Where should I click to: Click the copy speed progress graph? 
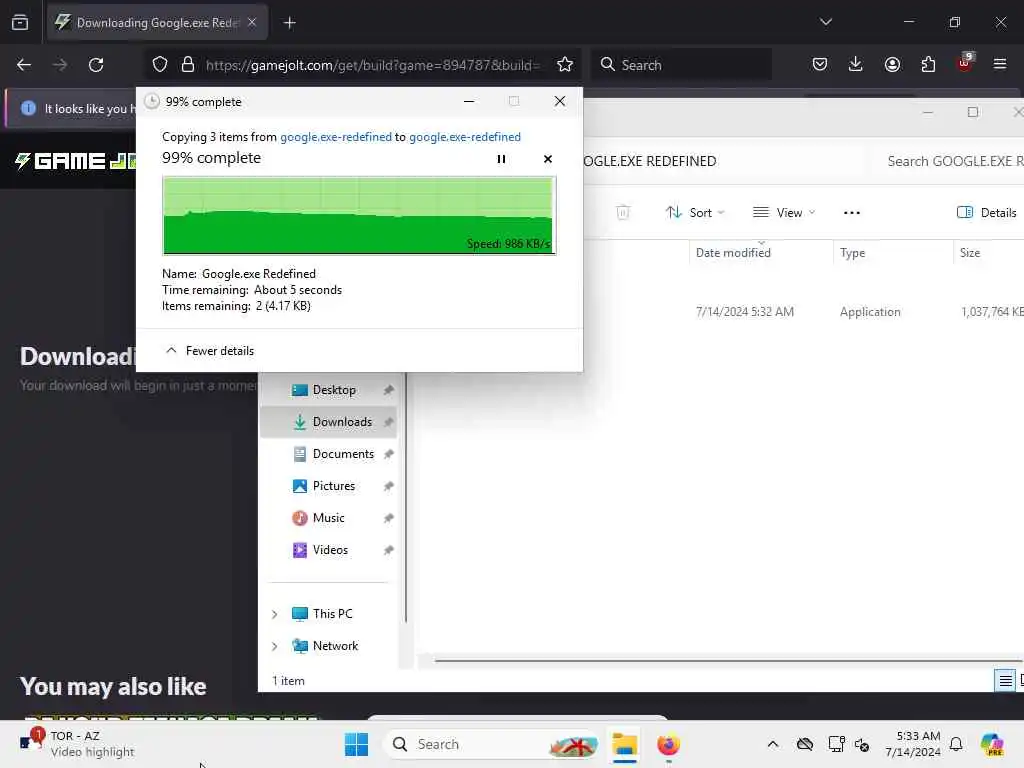tap(359, 216)
